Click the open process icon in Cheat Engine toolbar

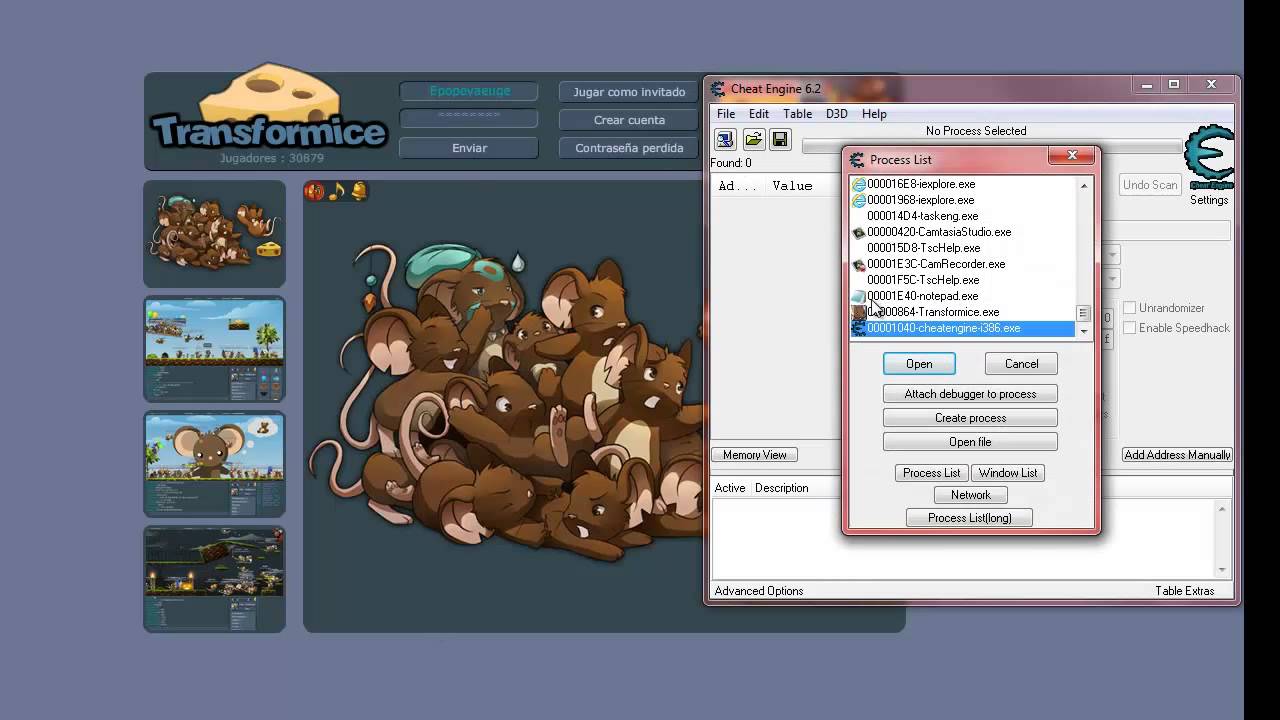tap(725, 140)
